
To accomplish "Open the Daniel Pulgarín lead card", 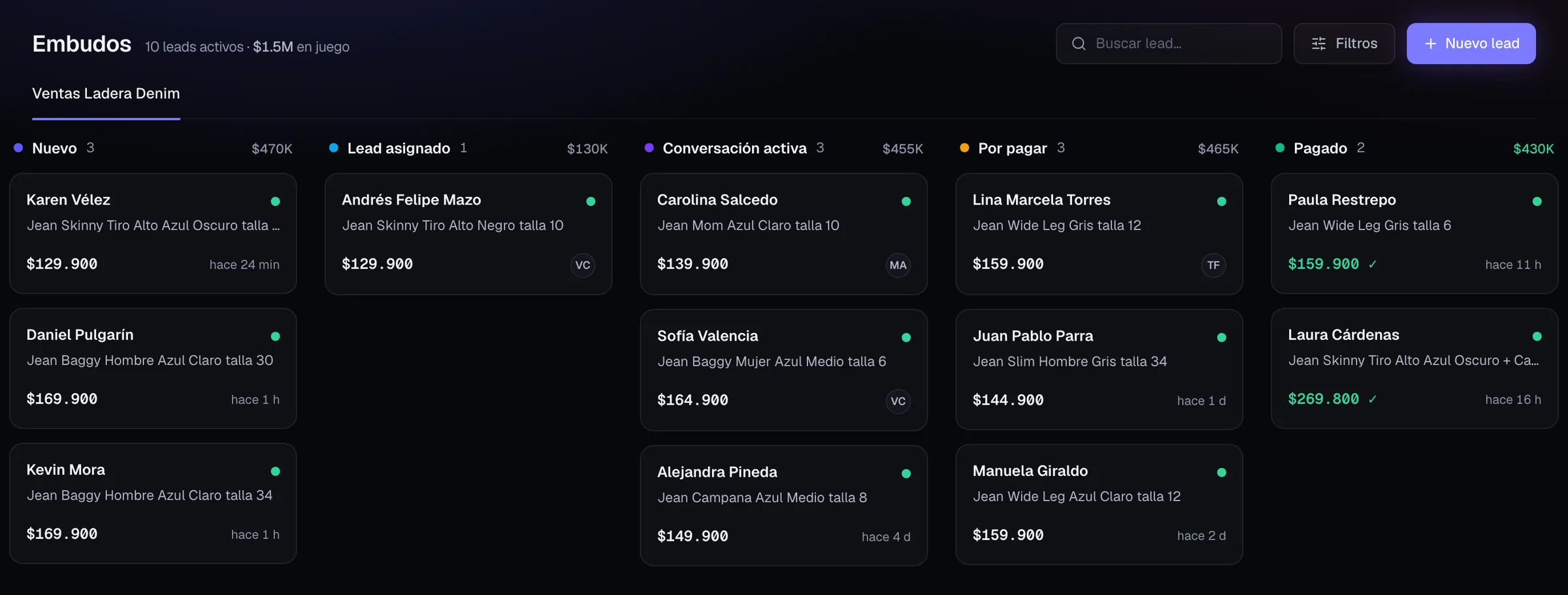I will tap(153, 368).
